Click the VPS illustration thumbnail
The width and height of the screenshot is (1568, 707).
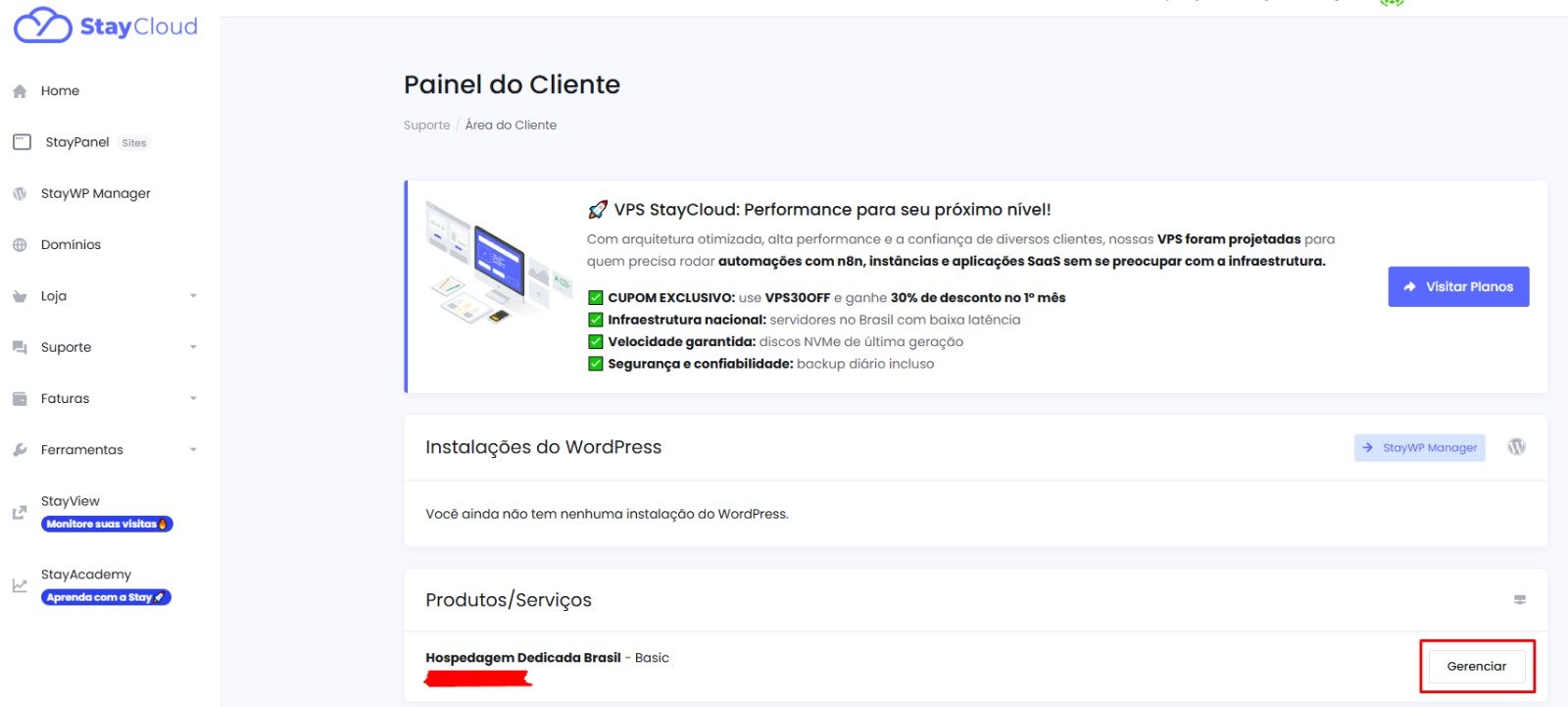pyautogui.click(x=498, y=262)
